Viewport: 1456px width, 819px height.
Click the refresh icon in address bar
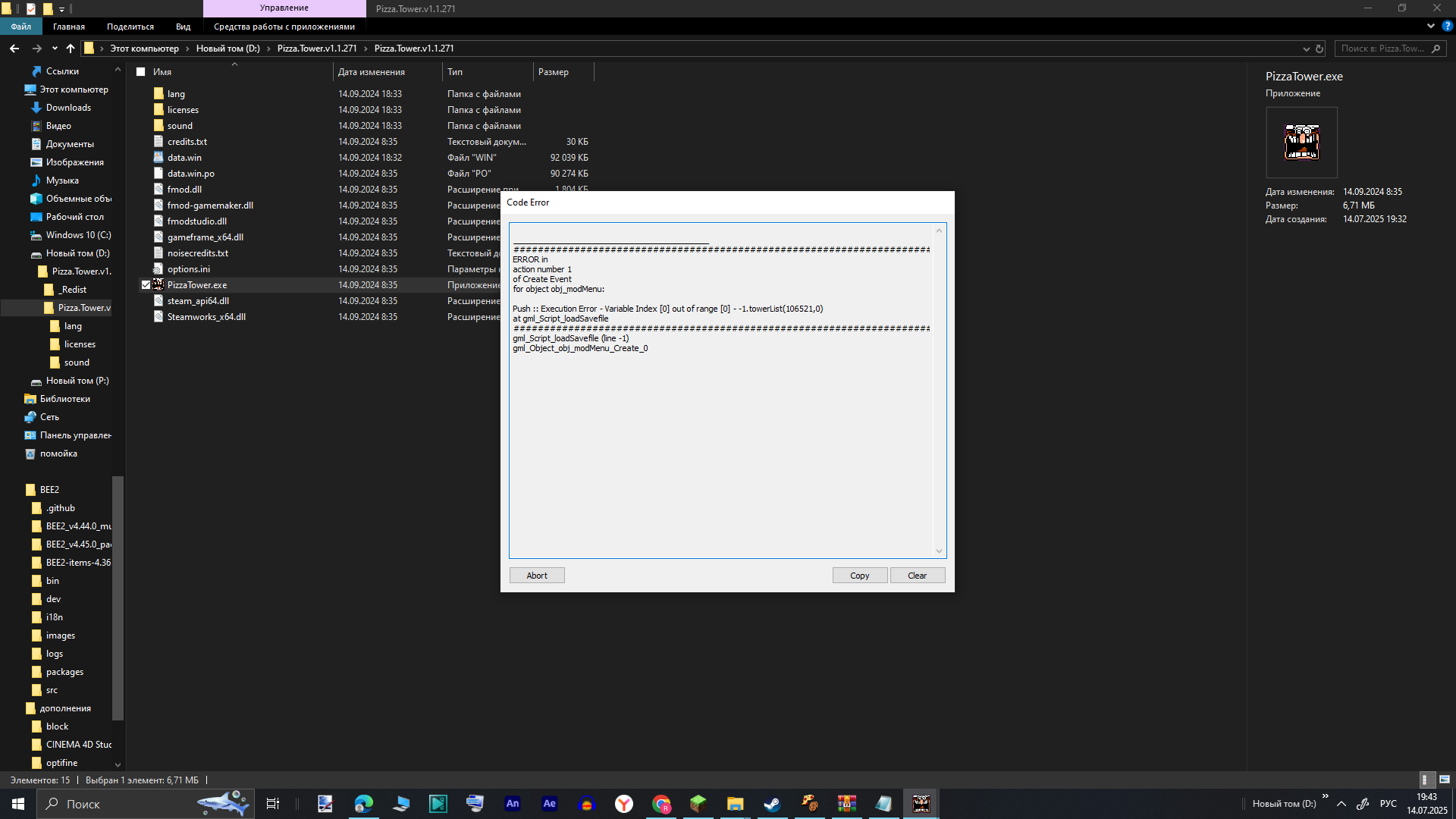tap(1319, 49)
